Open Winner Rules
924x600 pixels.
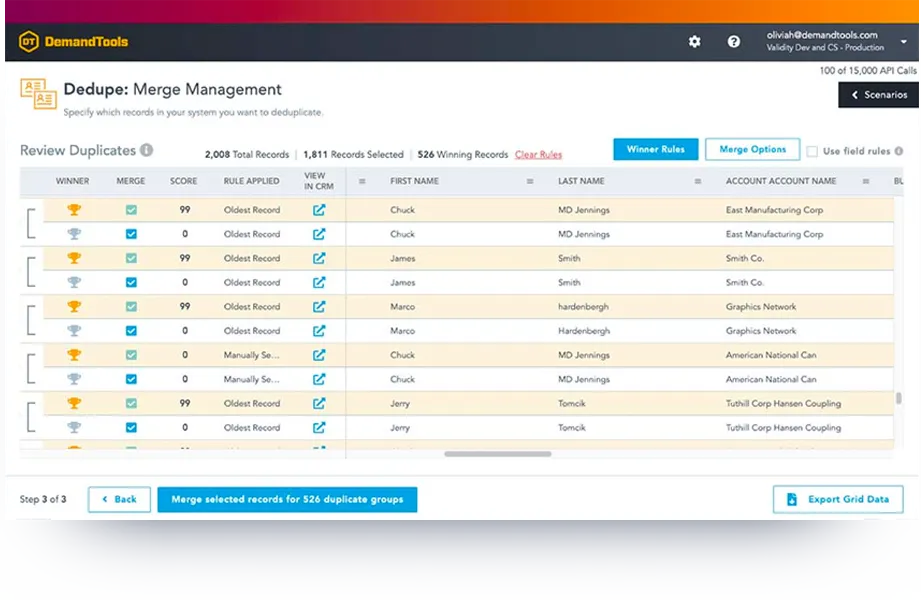pos(655,149)
